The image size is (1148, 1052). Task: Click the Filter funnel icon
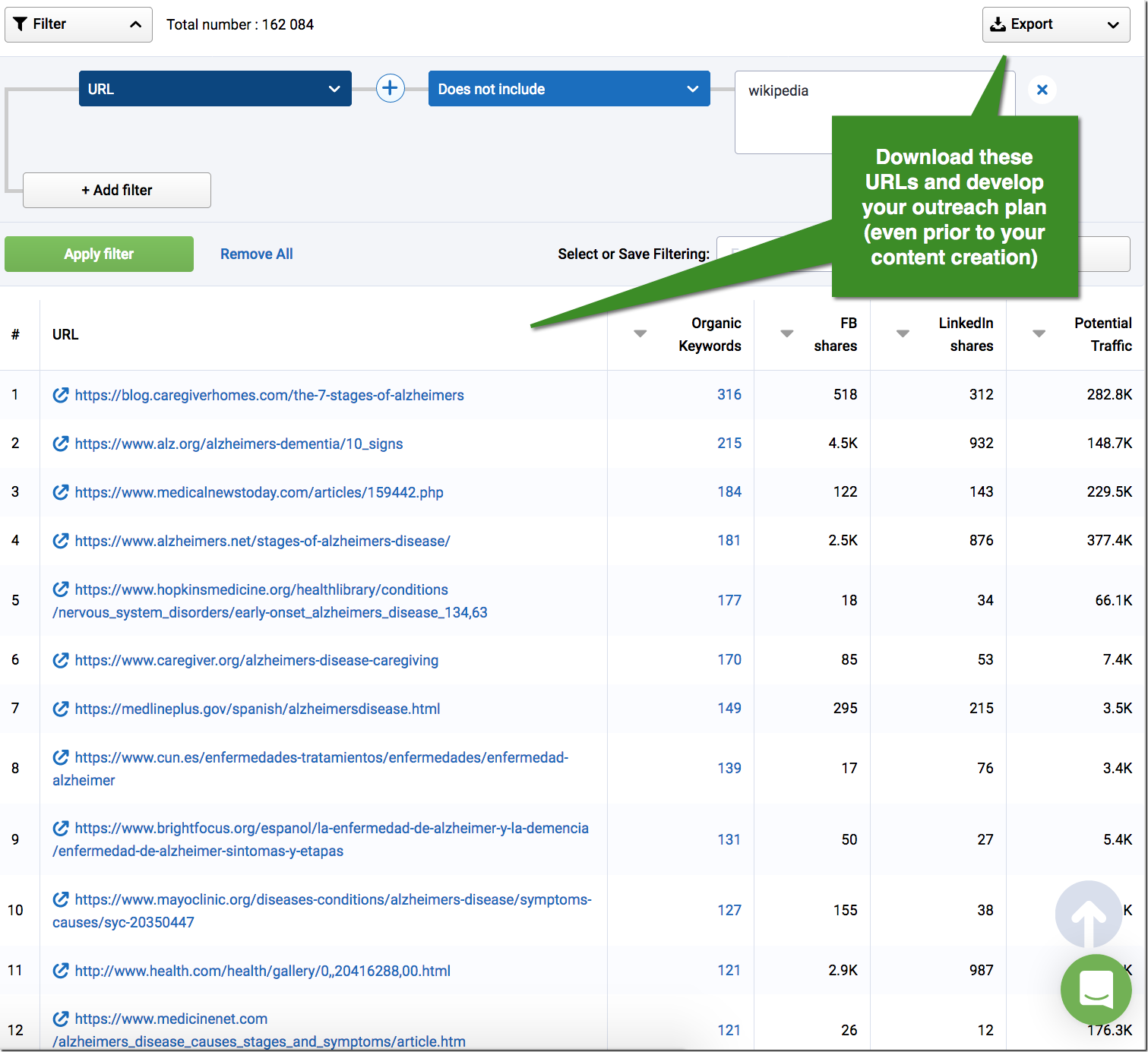click(x=21, y=24)
